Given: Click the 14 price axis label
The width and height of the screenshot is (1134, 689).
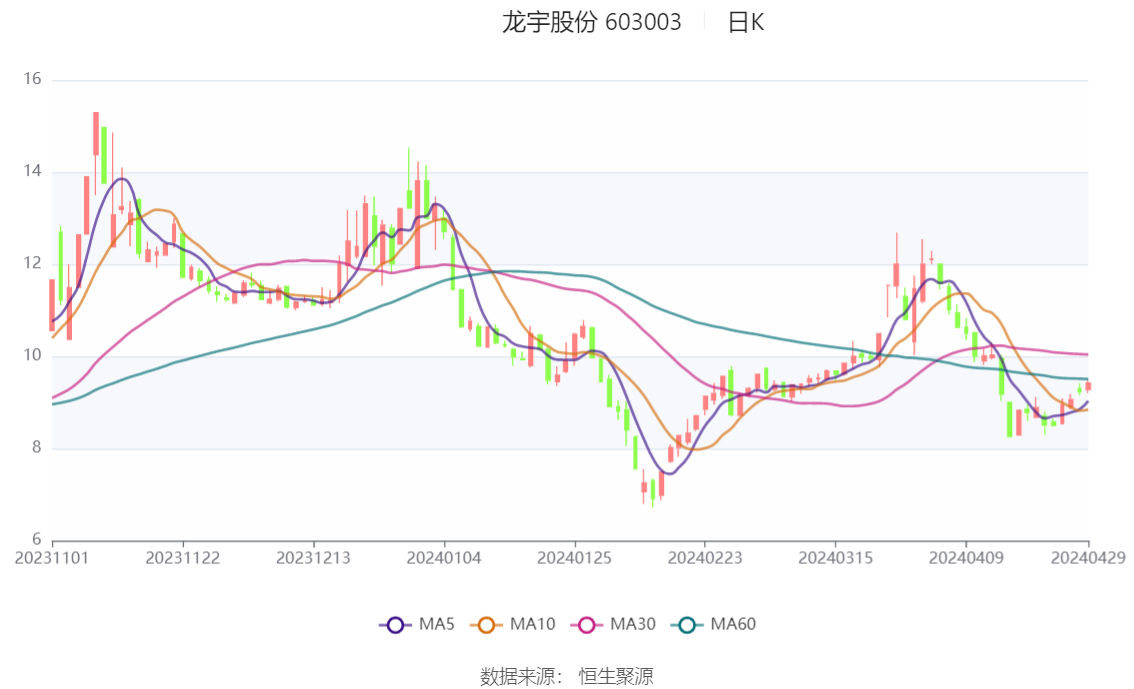Looking at the screenshot, I should [33, 171].
